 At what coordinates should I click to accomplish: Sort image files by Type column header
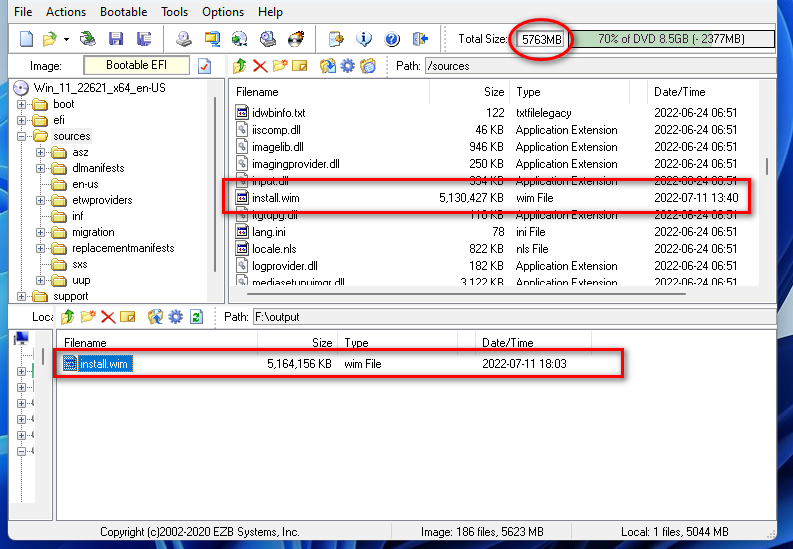pyautogui.click(x=570, y=92)
